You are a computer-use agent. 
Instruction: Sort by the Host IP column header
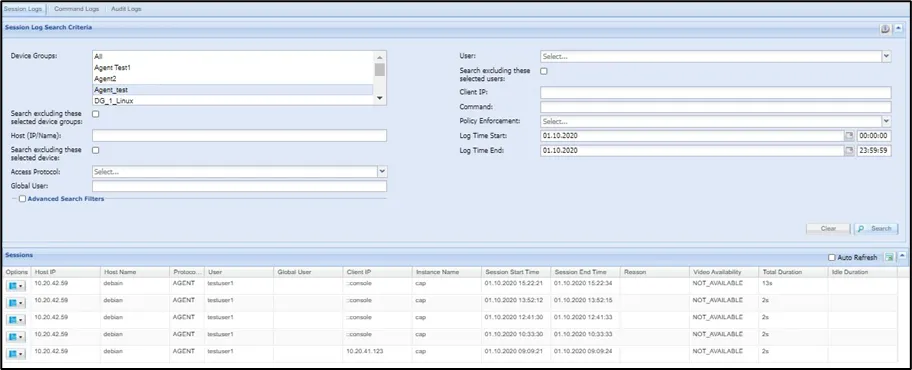pos(66,272)
